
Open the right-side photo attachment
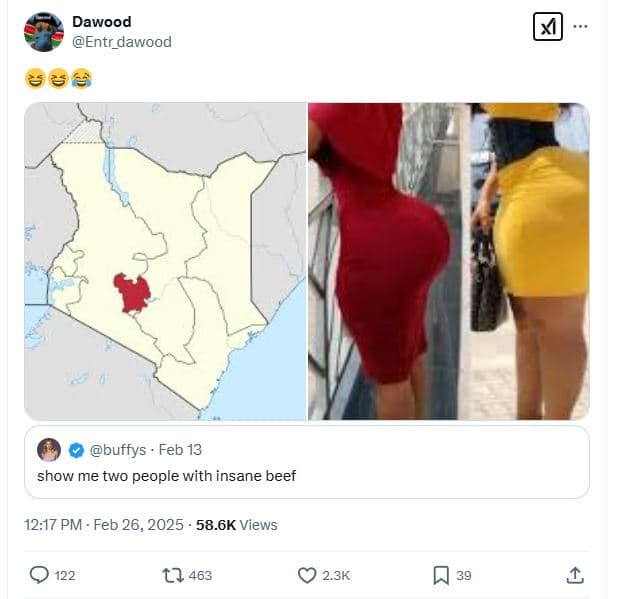click(x=449, y=261)
